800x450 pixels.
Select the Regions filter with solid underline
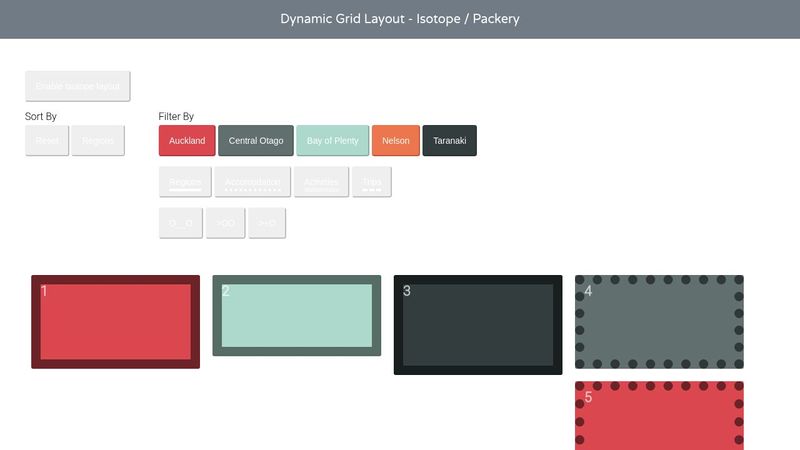(x=185, y=182)
